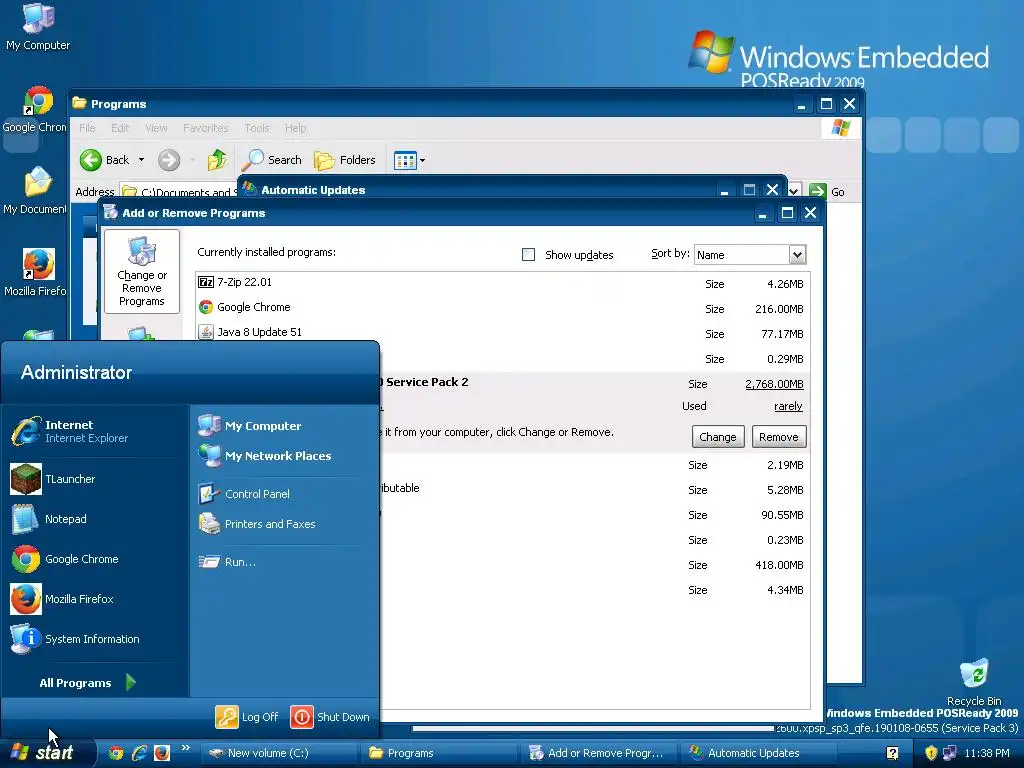The width and height of the screenshot is (1024, 768).
Task: Expand the Quick Launch overflow chevron
Action: (x=186, y=748)
